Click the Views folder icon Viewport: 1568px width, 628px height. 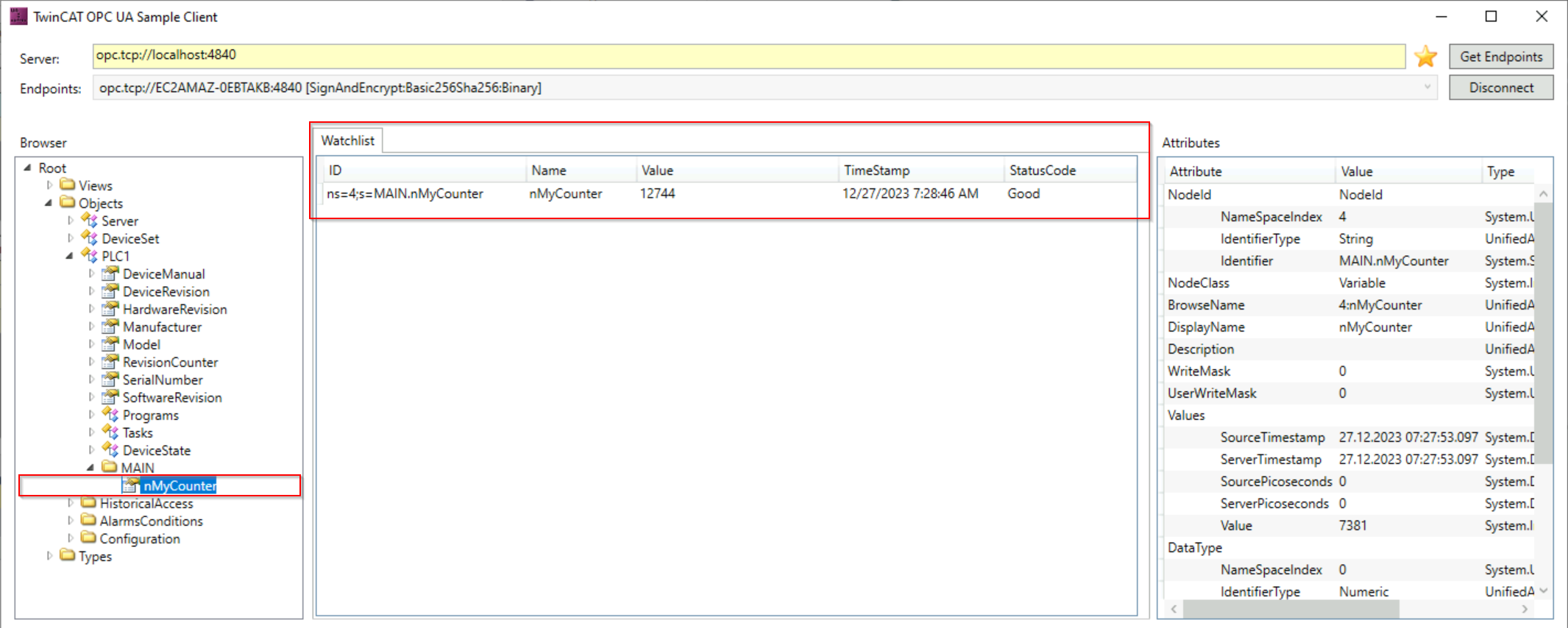pyautogui.click(x=68, y=184)
